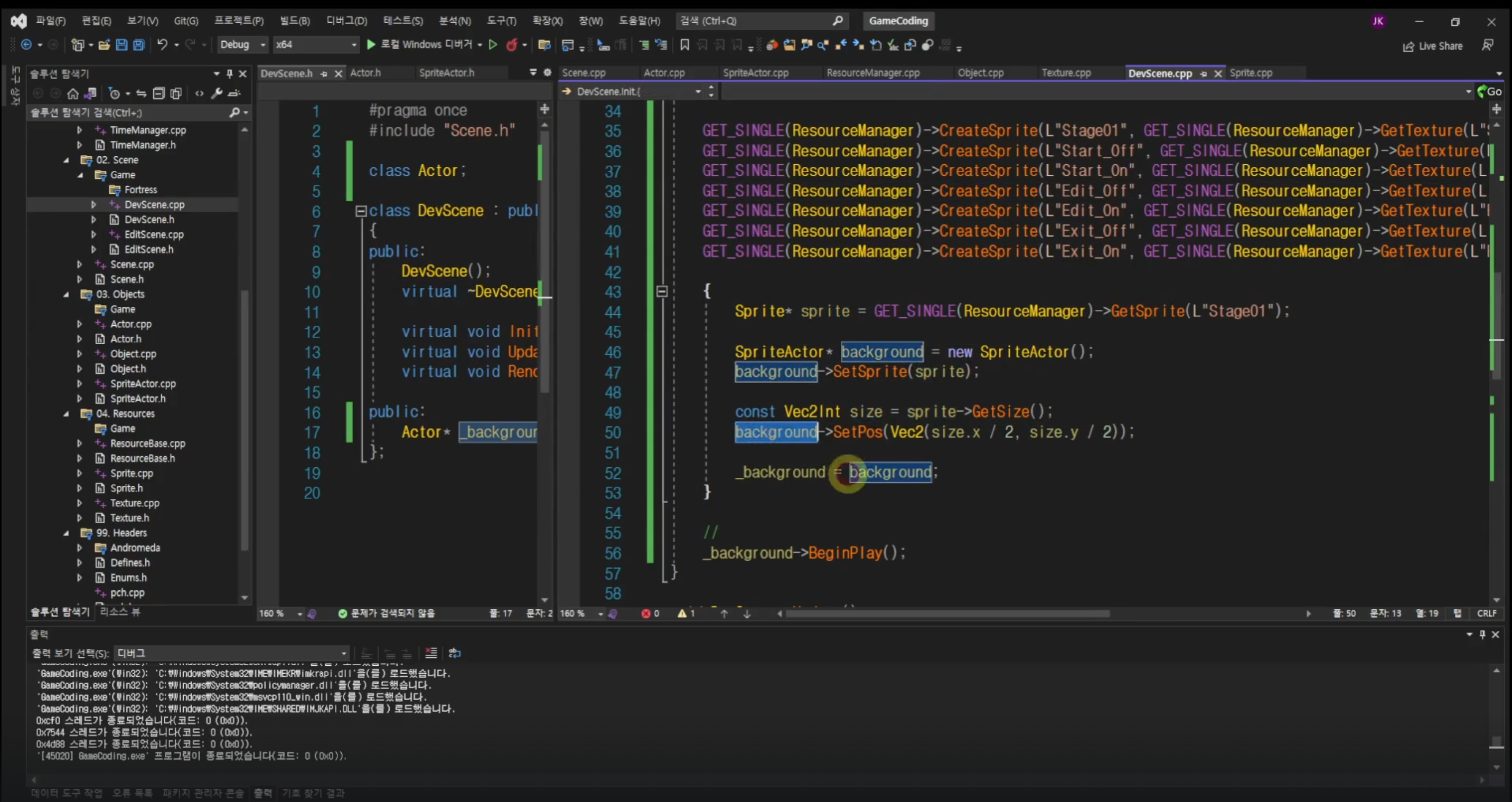The height and width of the screenshot is (802, 1512).
Task: Click the Clear All icon in Output panel
Action: [x=431, y=653]
